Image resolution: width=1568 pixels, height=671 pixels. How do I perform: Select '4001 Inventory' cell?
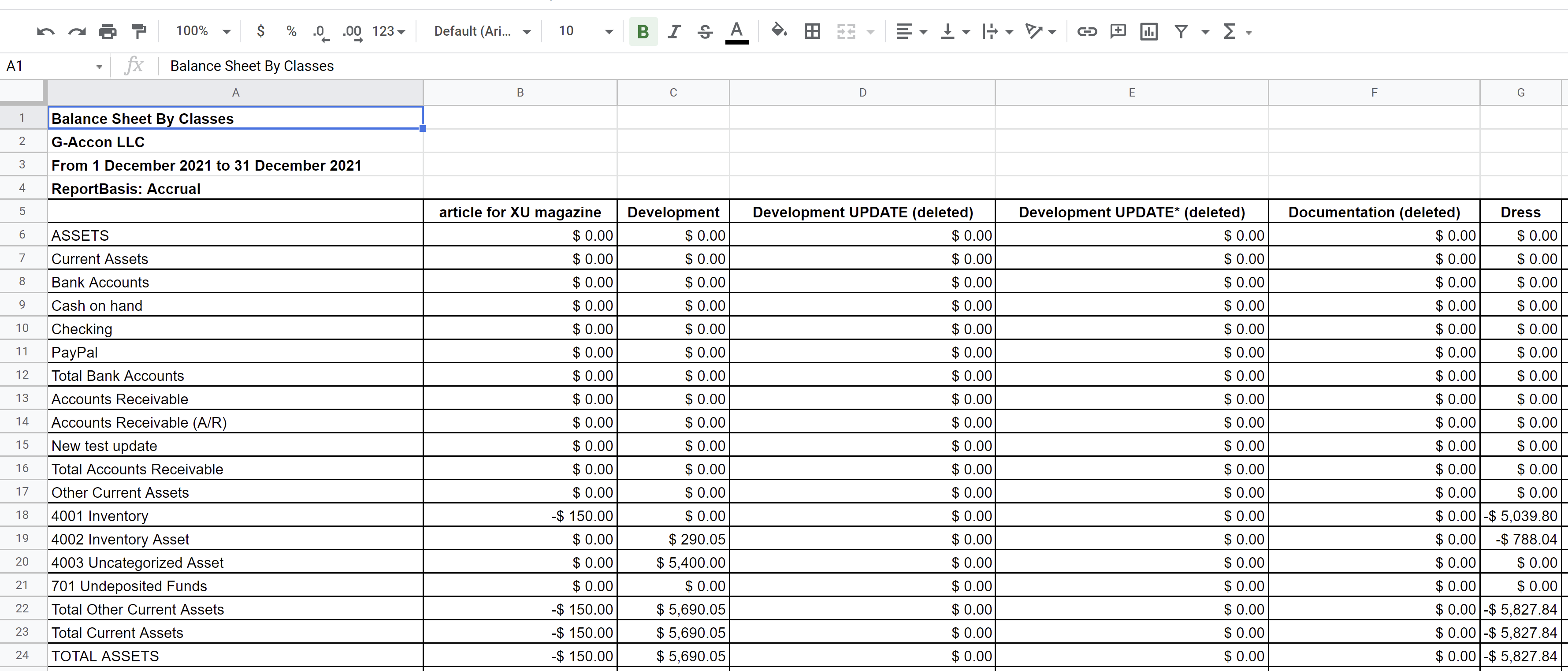[x=236, y=516]
